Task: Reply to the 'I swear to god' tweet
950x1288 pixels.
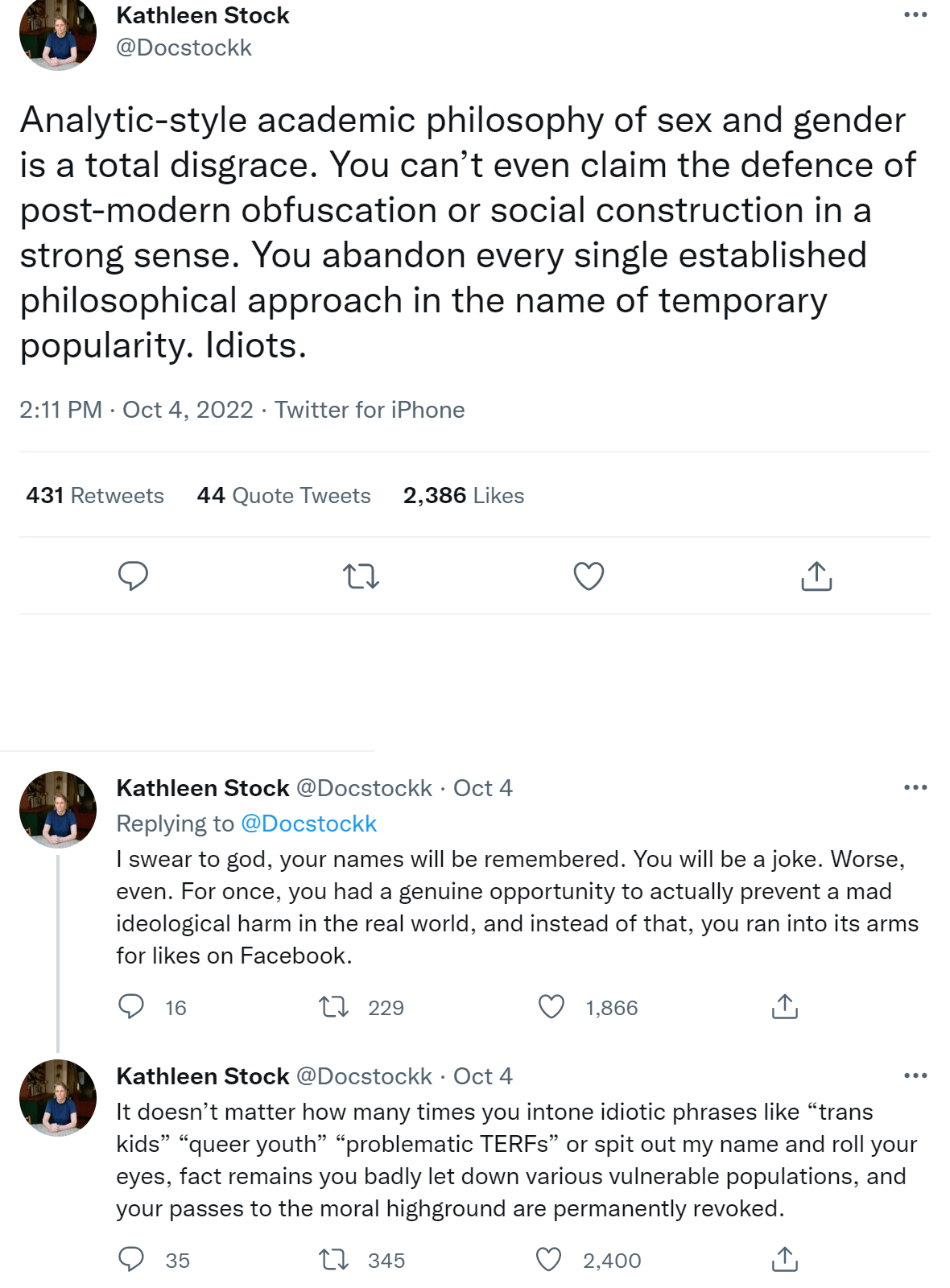Action: (x=131, y=1006)
